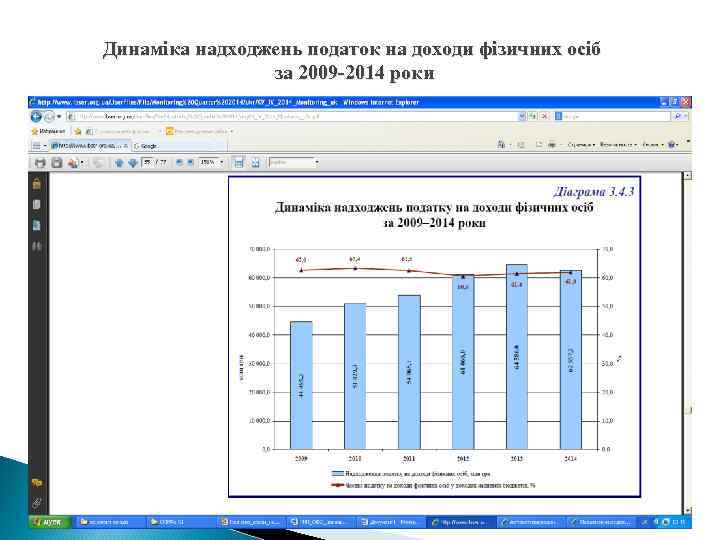Click the PDF share/email icon
720x540 pixels.
73,163
